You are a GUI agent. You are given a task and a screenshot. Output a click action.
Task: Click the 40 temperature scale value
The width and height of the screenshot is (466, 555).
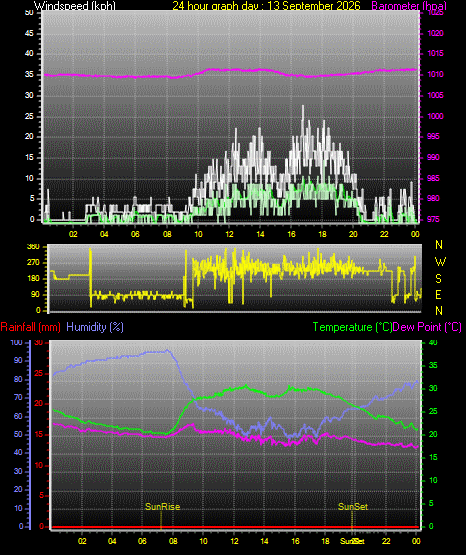[433, 342]
